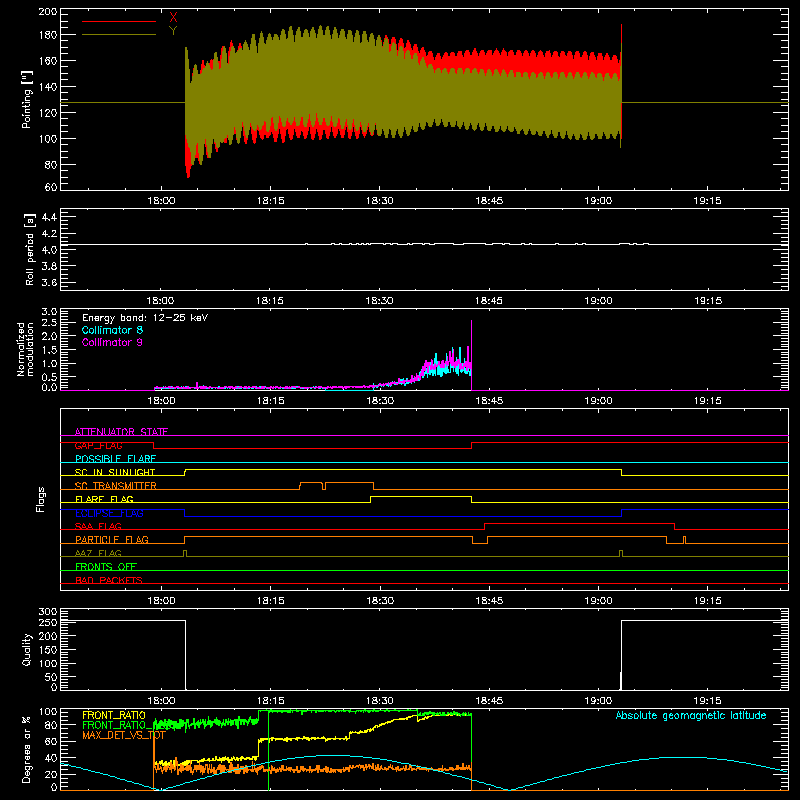Click the 250 value on the Quality axis
Viewport: 800px width, 800px height.
(x=48, y=623)
